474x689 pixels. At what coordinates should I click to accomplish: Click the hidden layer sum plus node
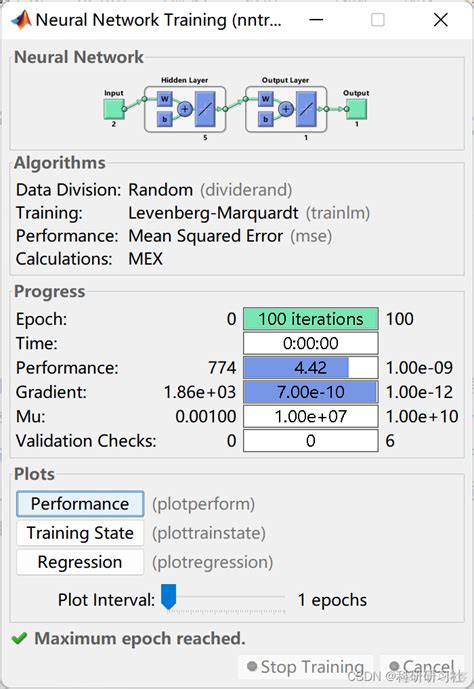185,109
